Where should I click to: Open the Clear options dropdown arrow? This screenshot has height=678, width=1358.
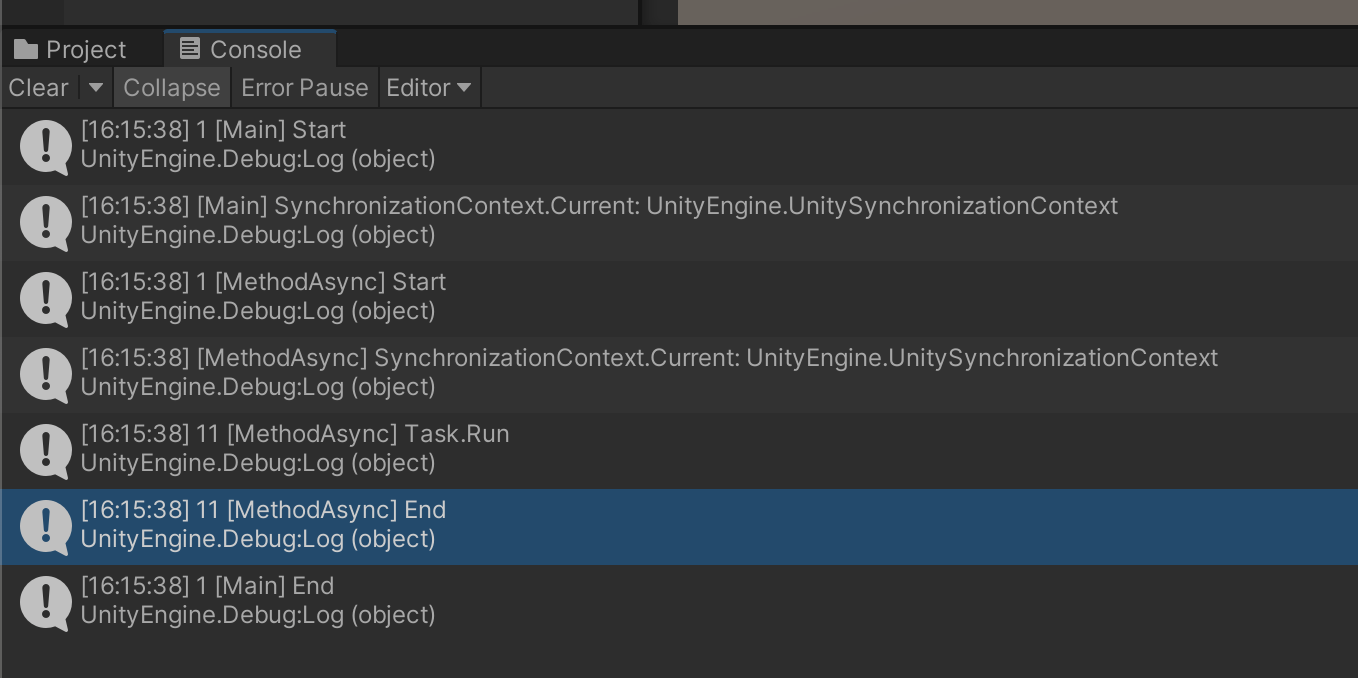[x=96, y=88]
